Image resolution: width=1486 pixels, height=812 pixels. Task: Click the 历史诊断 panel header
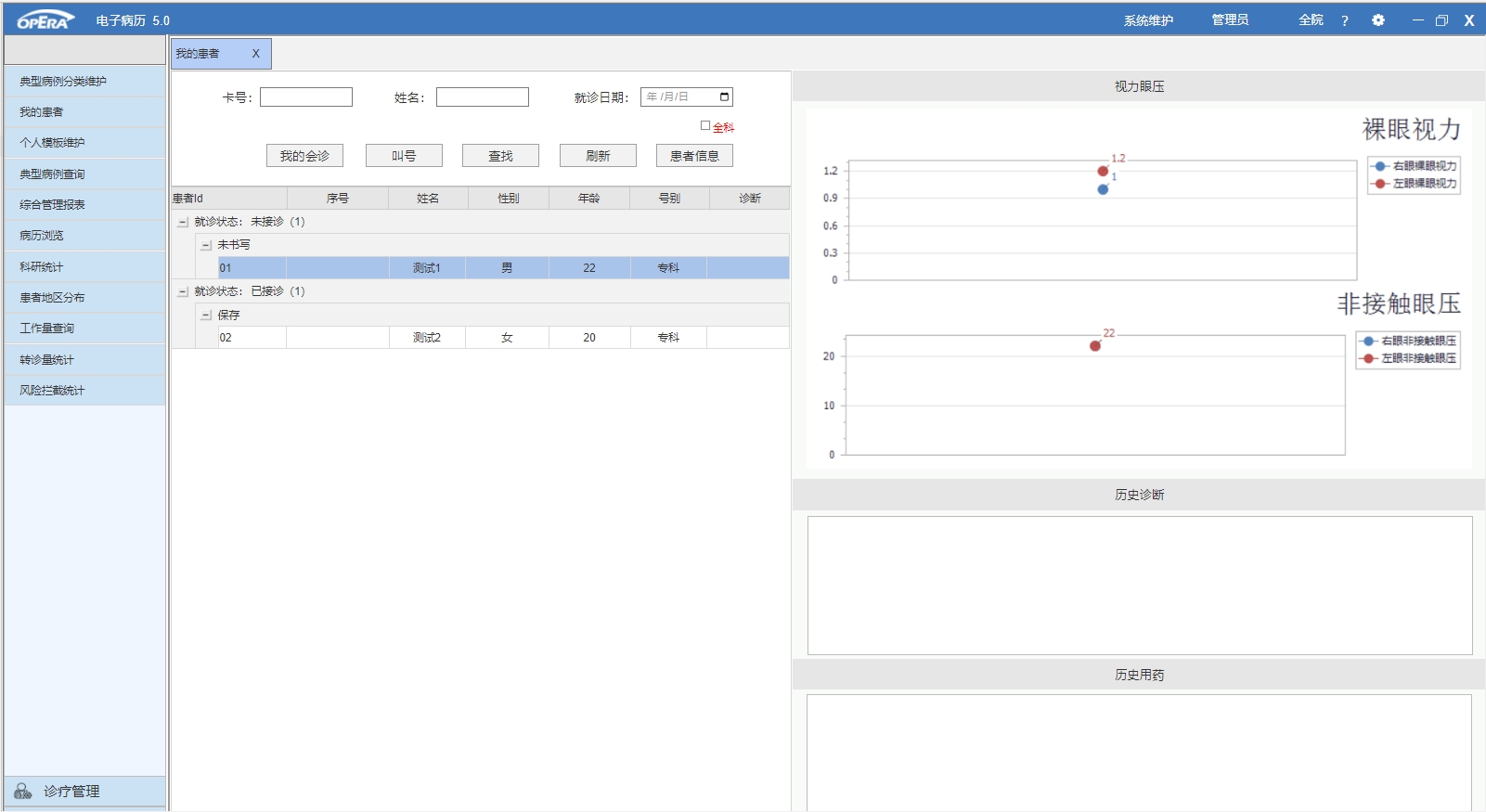point(1139,495)
